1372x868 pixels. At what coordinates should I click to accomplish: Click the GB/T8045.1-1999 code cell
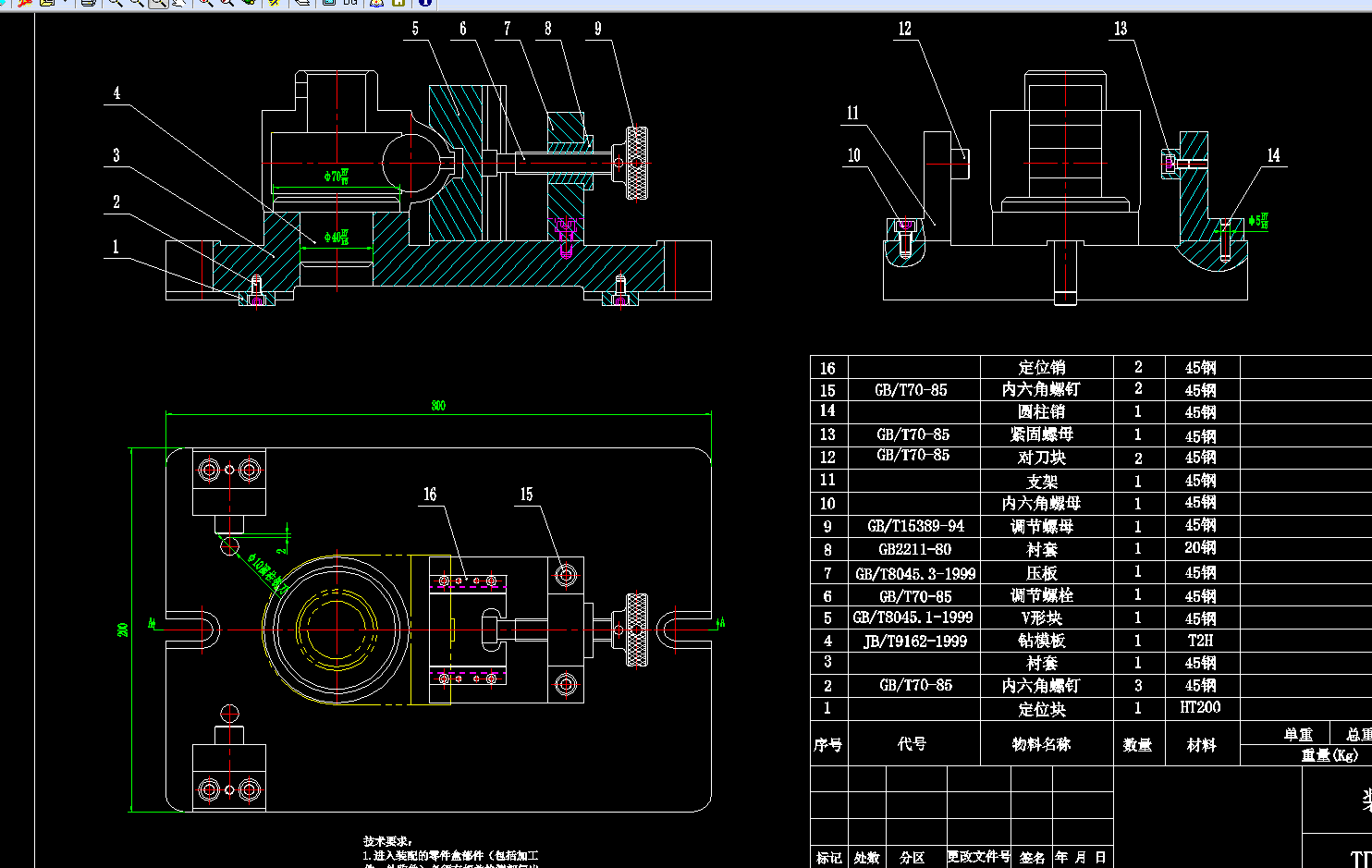pos(913,617)
